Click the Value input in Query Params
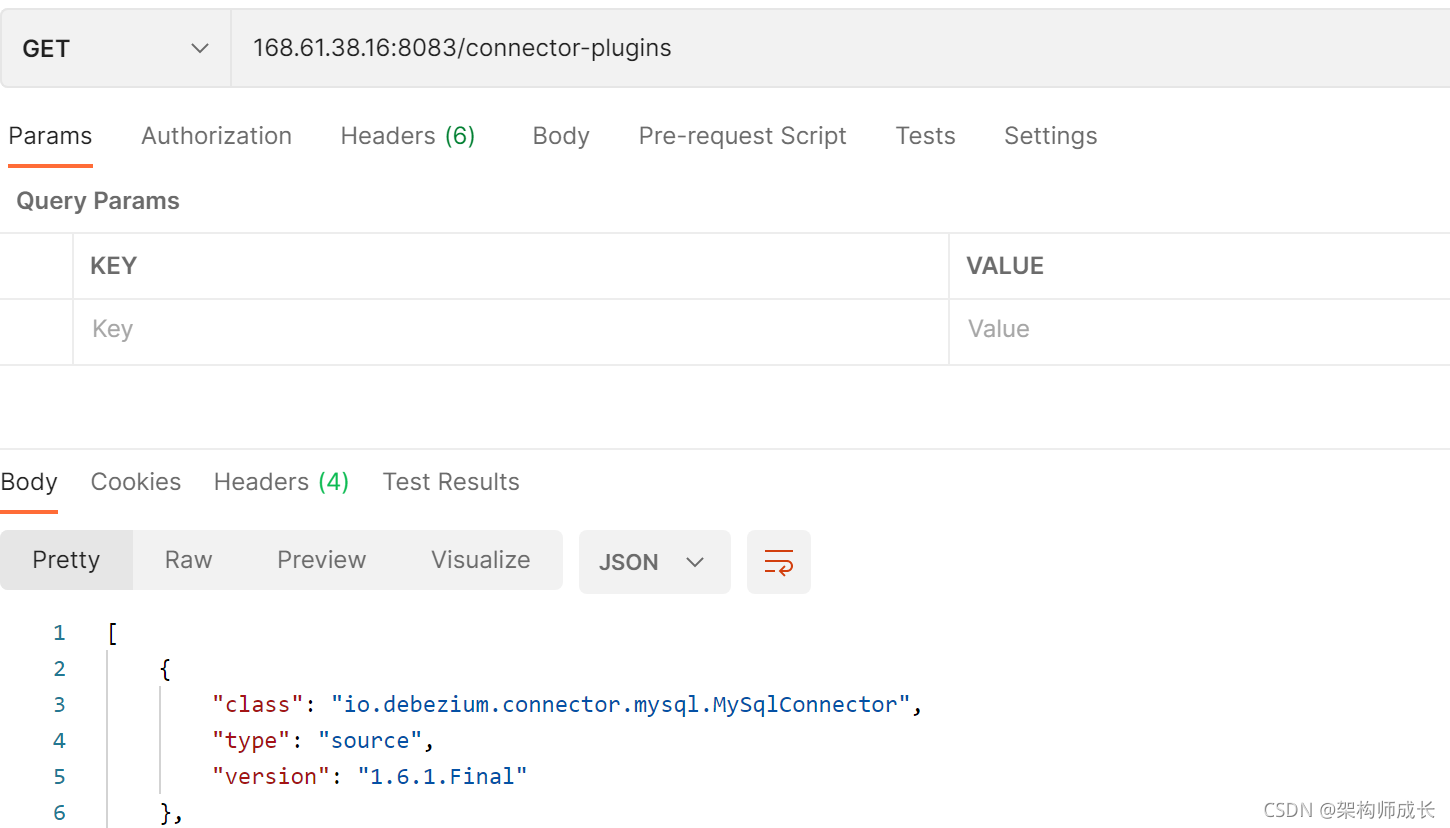Viewport: 1450px width, 828px height. (1200, 330)
